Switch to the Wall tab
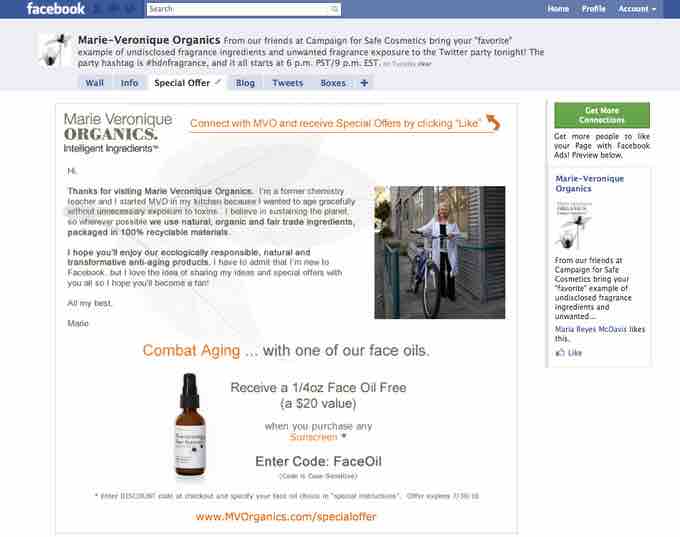The width and height of the screenshot is (680, 537). [95, 83]
